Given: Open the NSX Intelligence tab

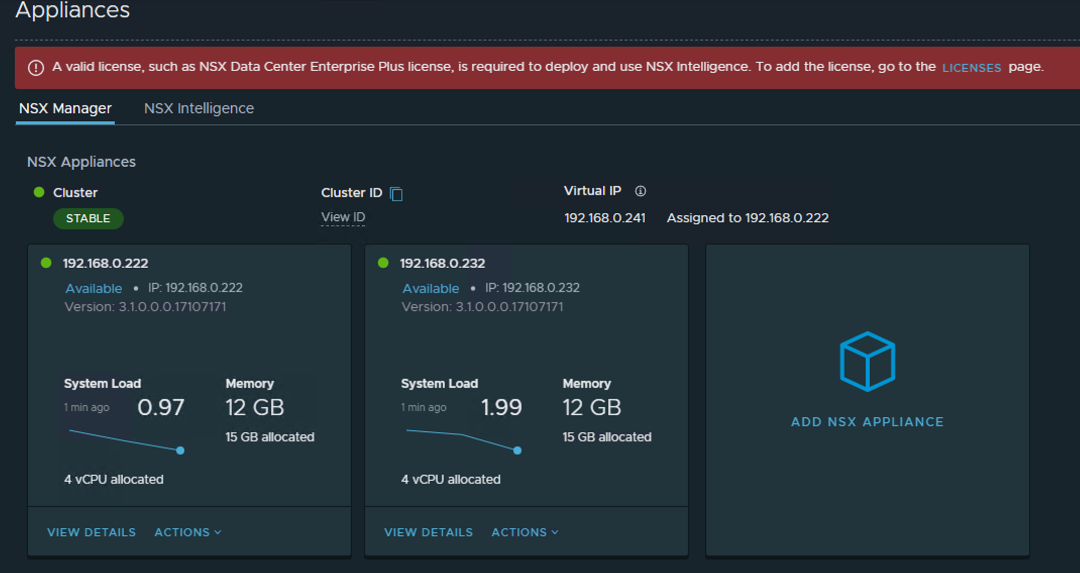Looking at the screenshot, I should coord(199,108).
